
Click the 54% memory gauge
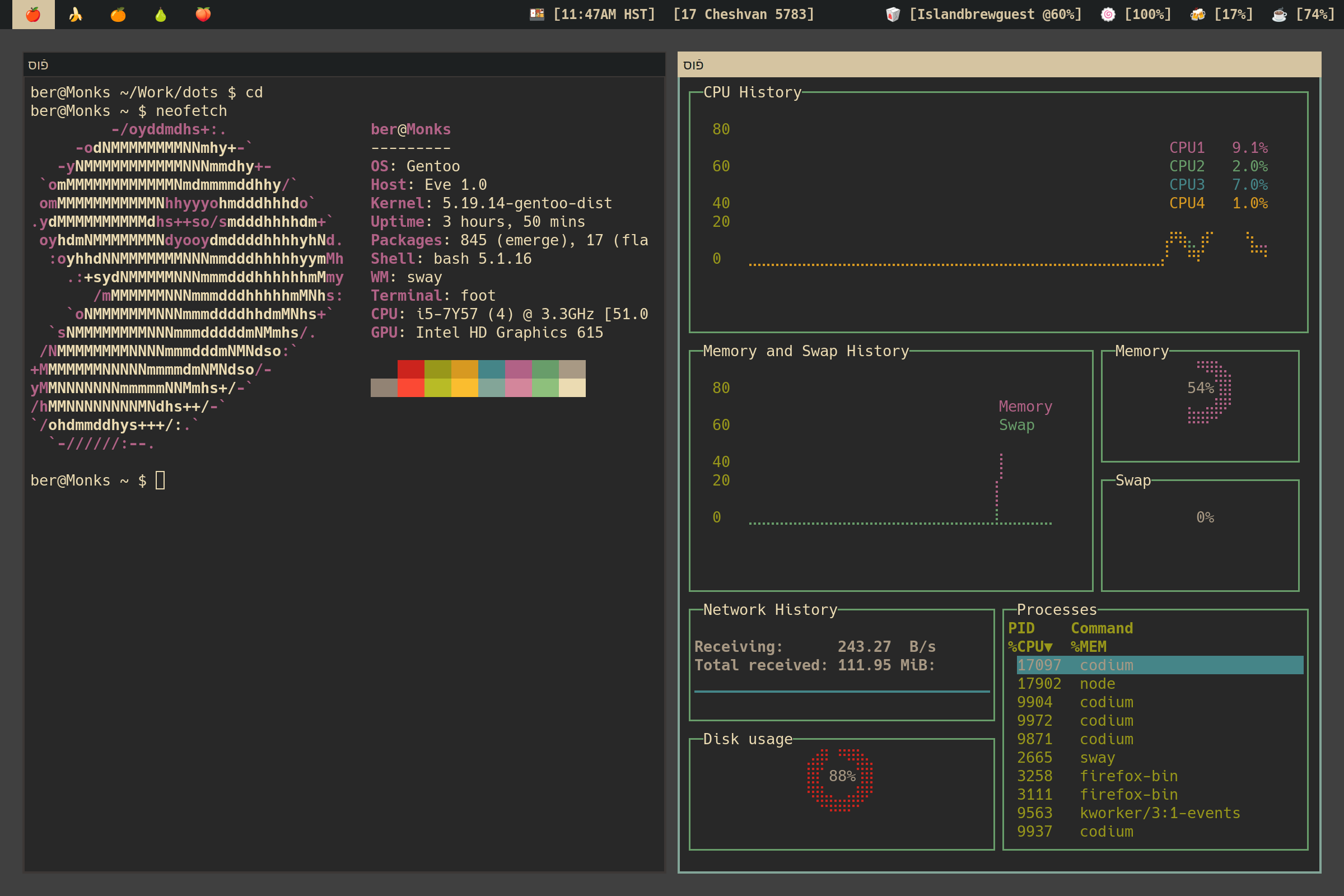1208,392
